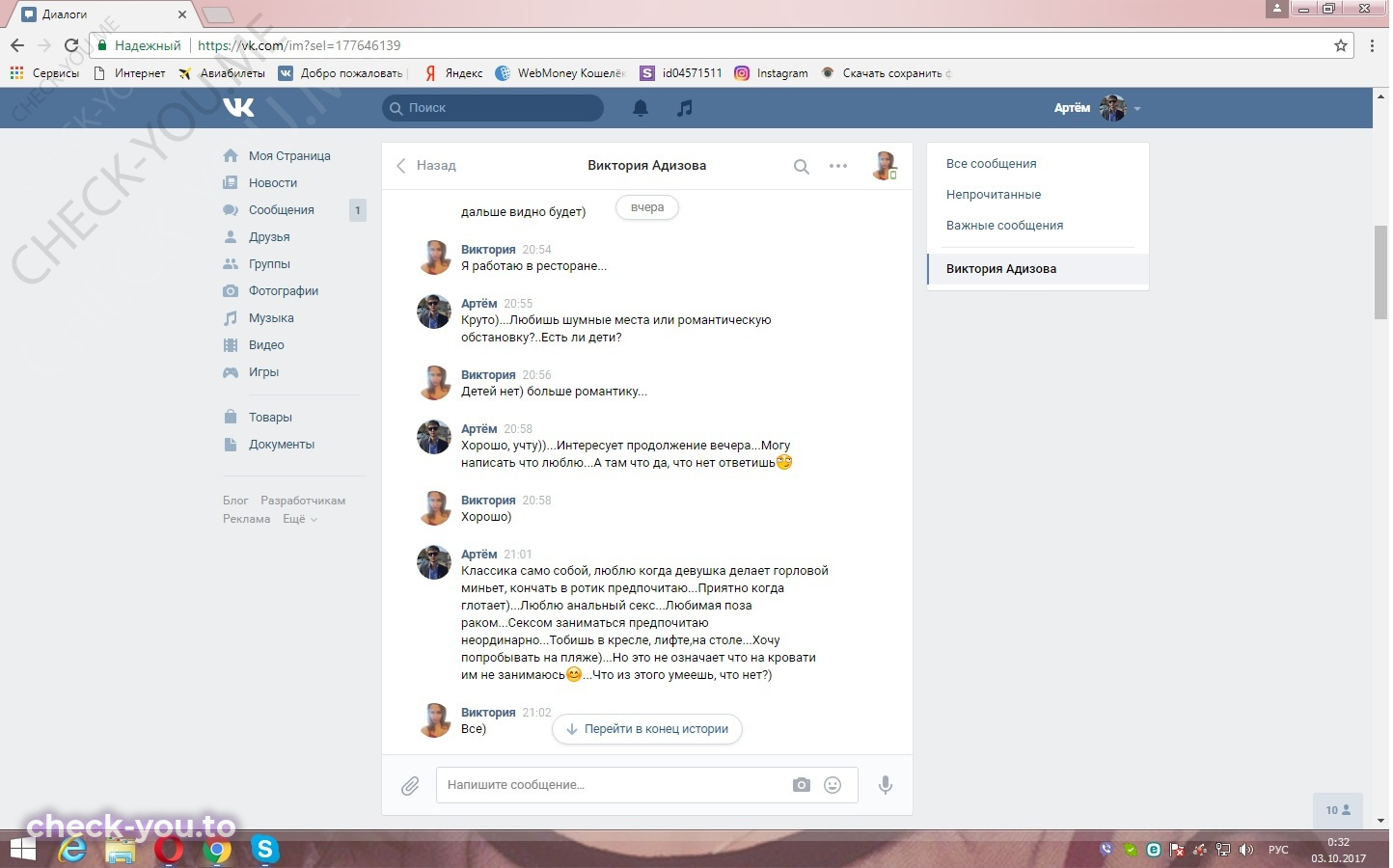Click the вчера date label
This screenshot has width=1393, height=868.
point(647,207)
